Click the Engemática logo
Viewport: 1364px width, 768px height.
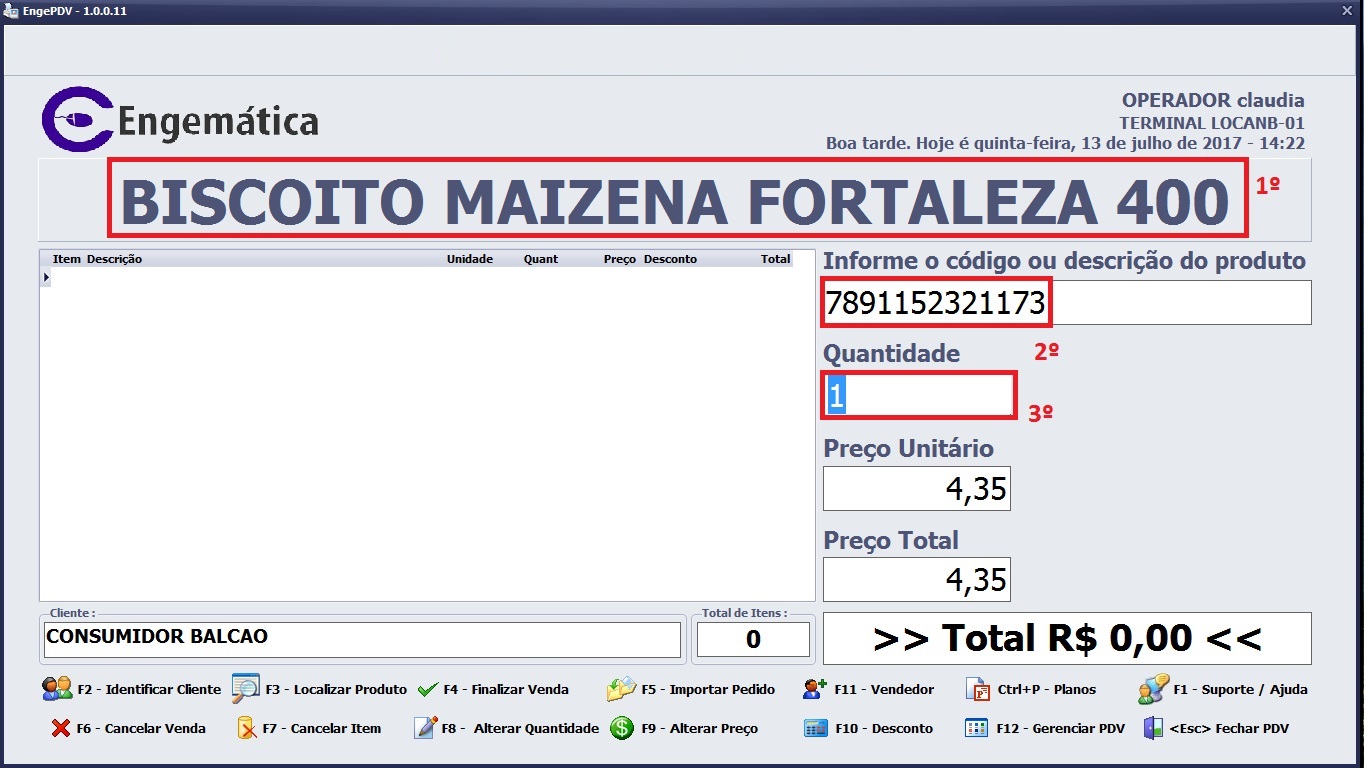(180, 119)
